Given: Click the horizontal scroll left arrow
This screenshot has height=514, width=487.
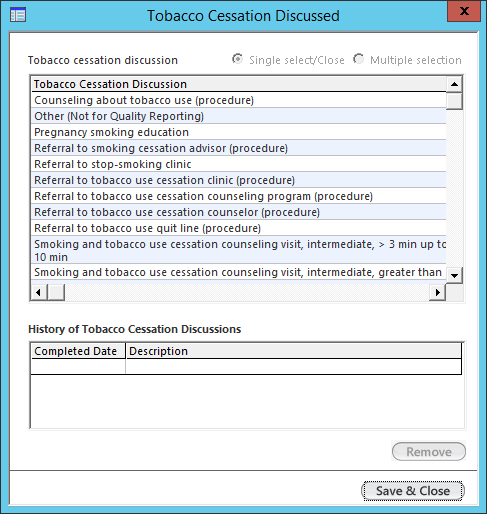Looking at the screenshot, I should (x=39, y=293).
